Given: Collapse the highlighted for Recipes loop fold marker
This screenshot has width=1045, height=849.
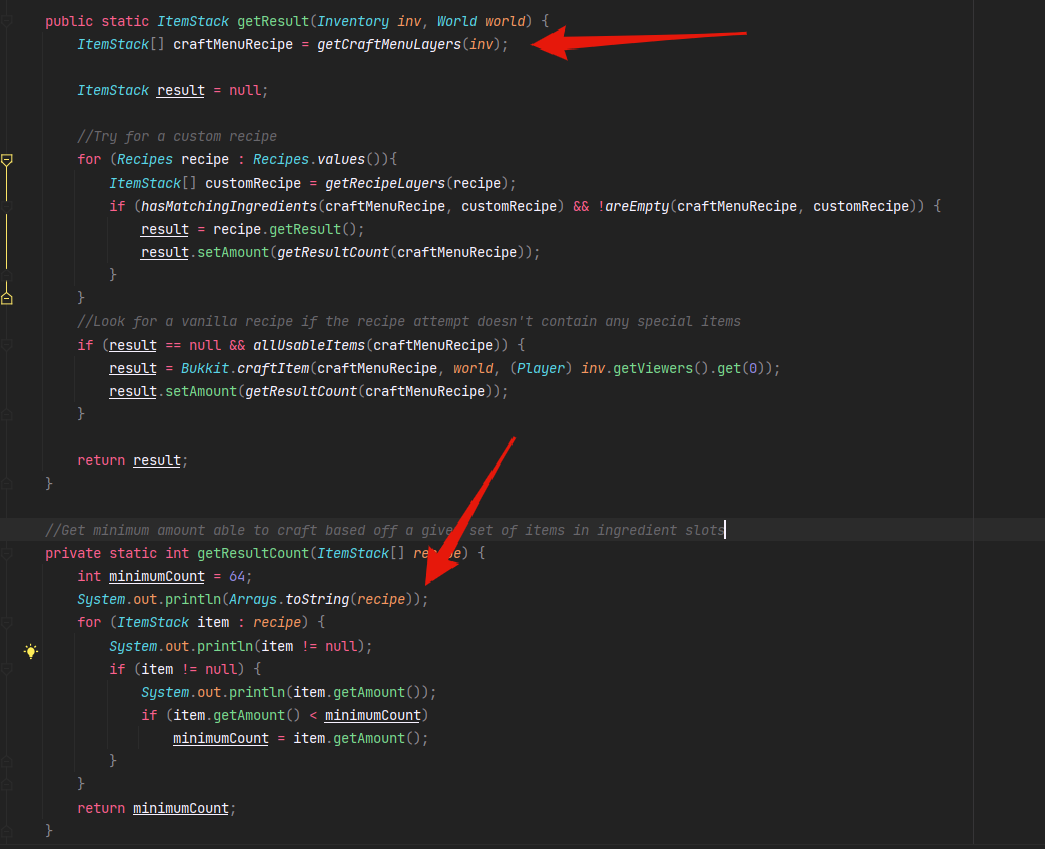Looking at the screenshot, I should click(7, 160).
